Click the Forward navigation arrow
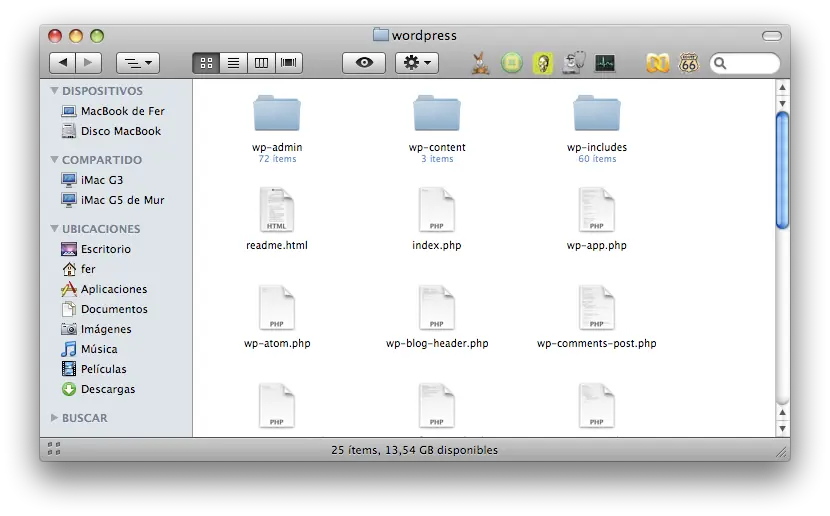This screenshot has width=830, height=516. click(88, 63)
